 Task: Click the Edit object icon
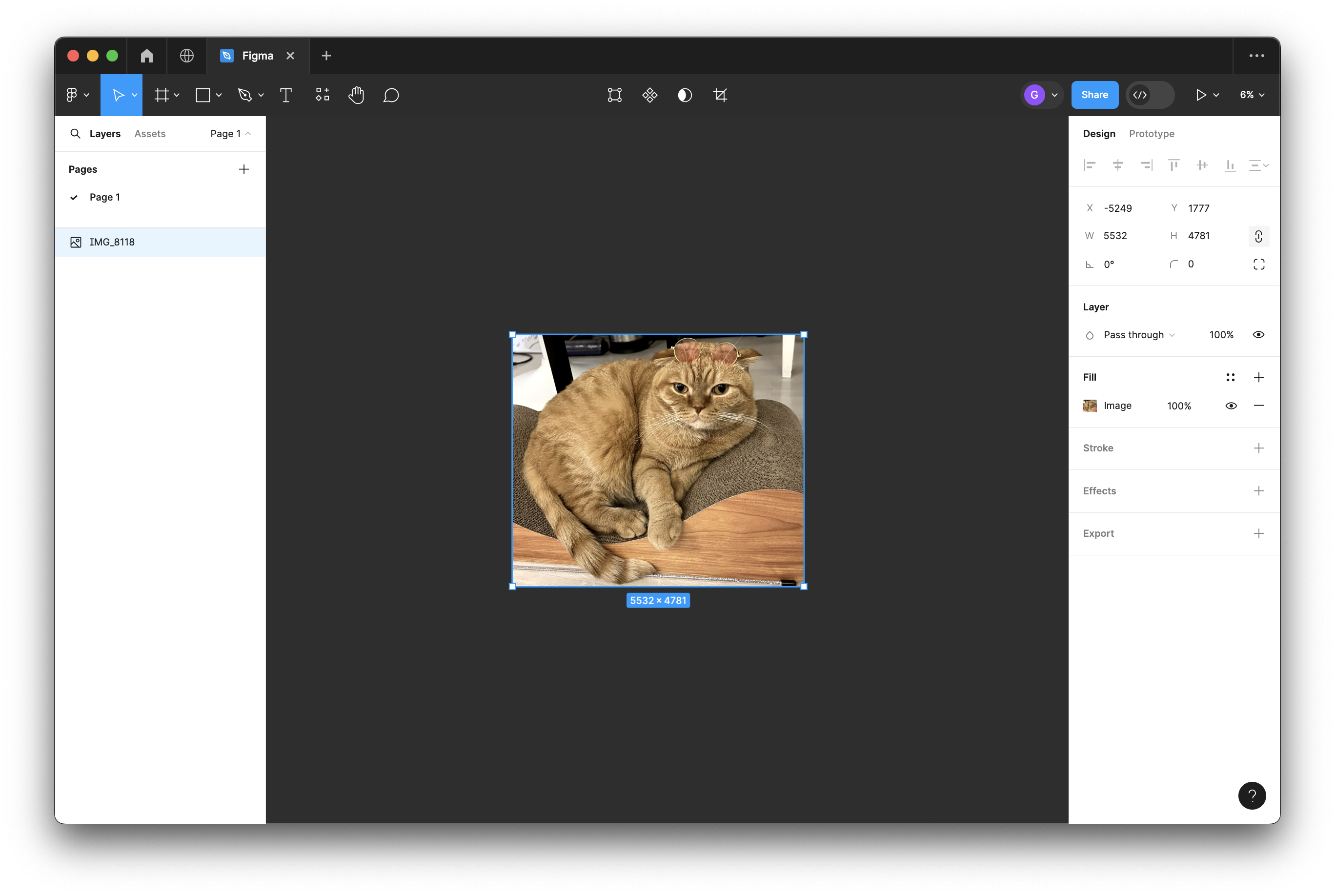614,95
